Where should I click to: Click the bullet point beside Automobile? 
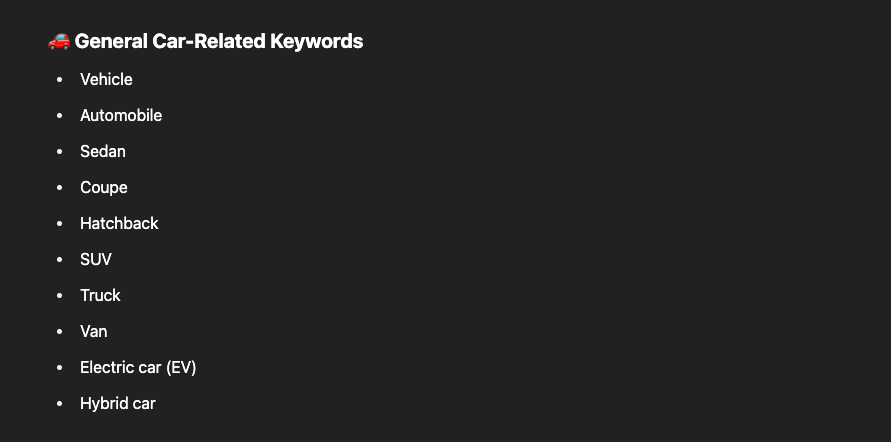point(60,115)
